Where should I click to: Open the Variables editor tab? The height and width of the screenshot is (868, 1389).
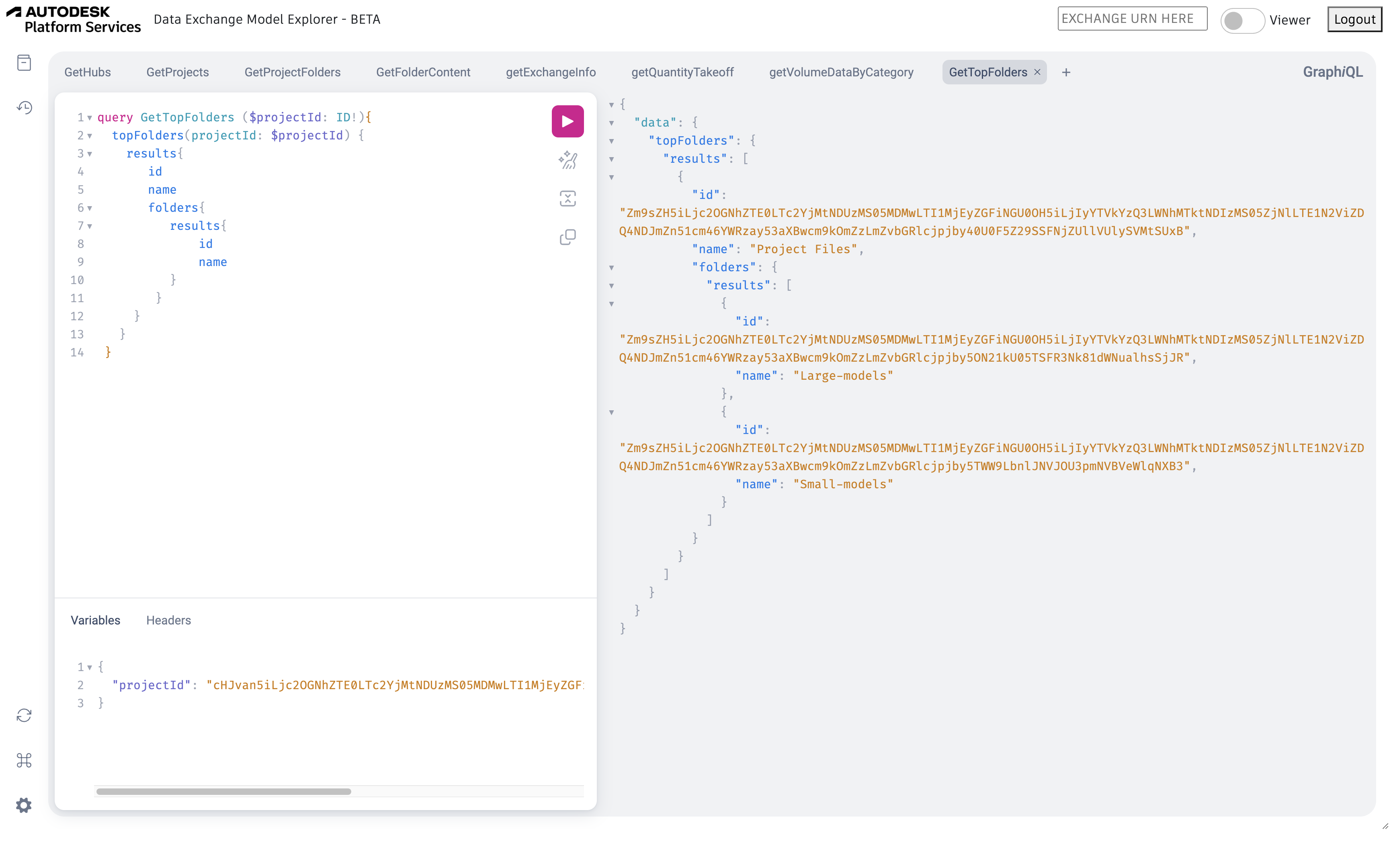pyautogui.click(x=95, y=620)
